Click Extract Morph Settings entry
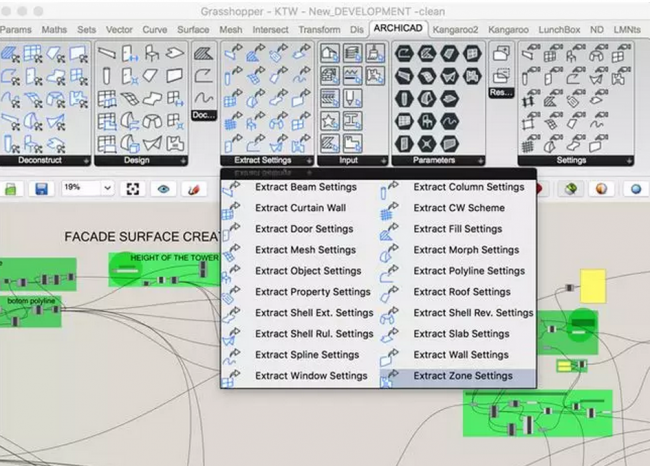Viewport: 650px width, 466px height. 466,250
